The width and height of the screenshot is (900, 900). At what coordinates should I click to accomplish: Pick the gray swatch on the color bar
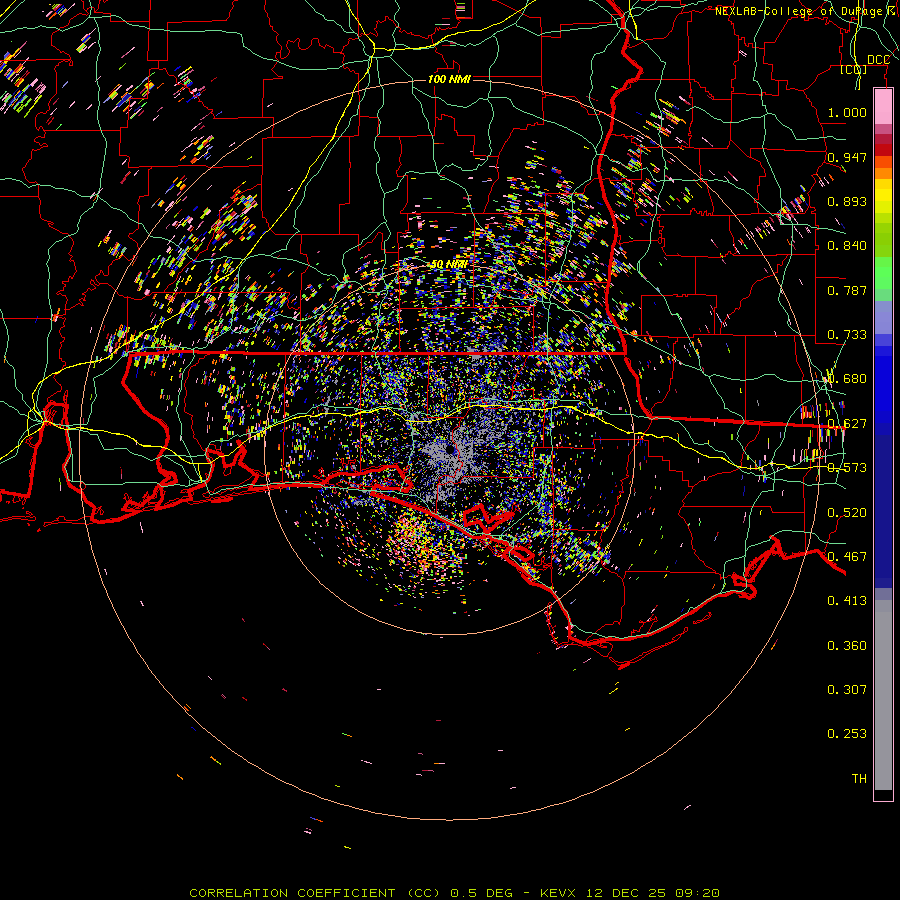(x=883, y=695)
